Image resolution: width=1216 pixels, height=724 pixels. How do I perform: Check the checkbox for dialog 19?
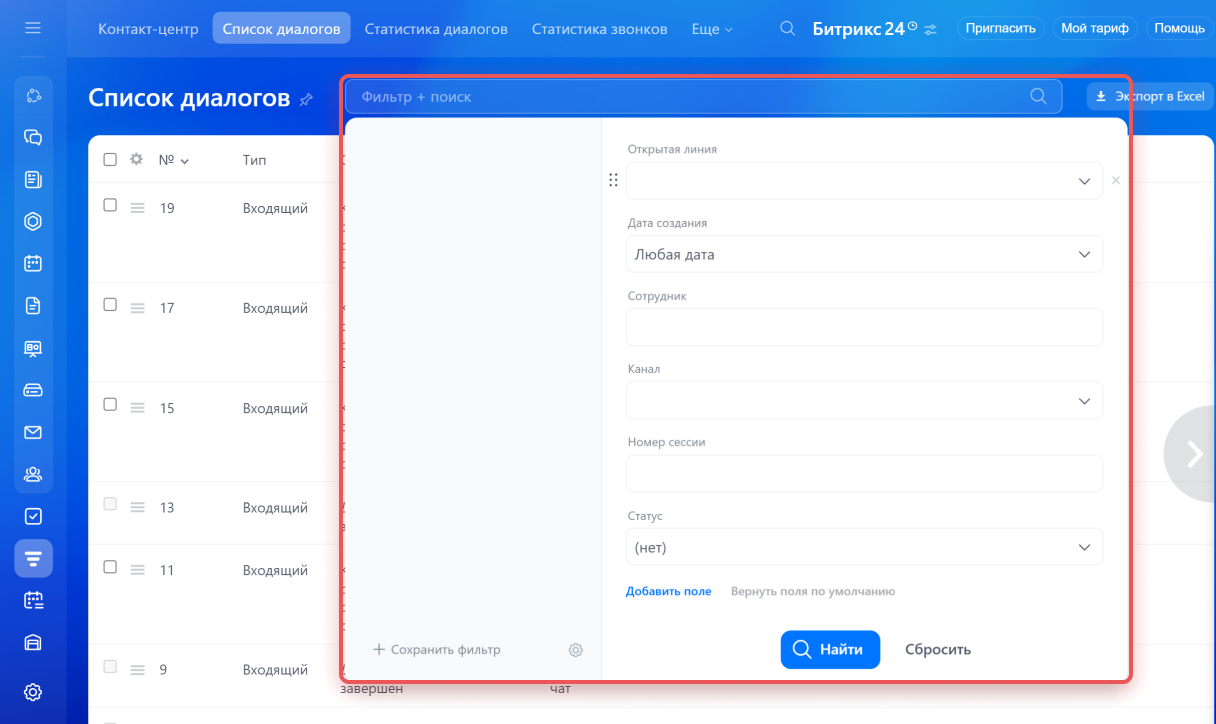pyautogui.click(x=110, y=204)
